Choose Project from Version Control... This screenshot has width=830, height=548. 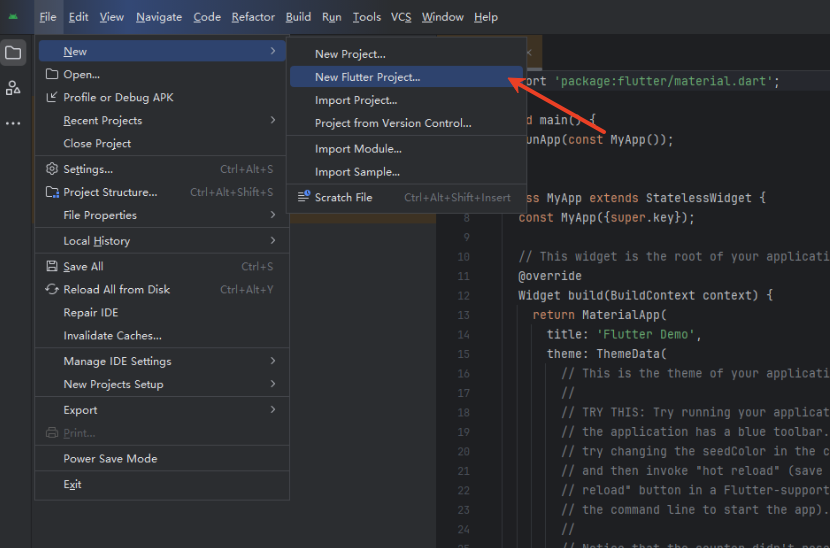click(x=392, y=123)
